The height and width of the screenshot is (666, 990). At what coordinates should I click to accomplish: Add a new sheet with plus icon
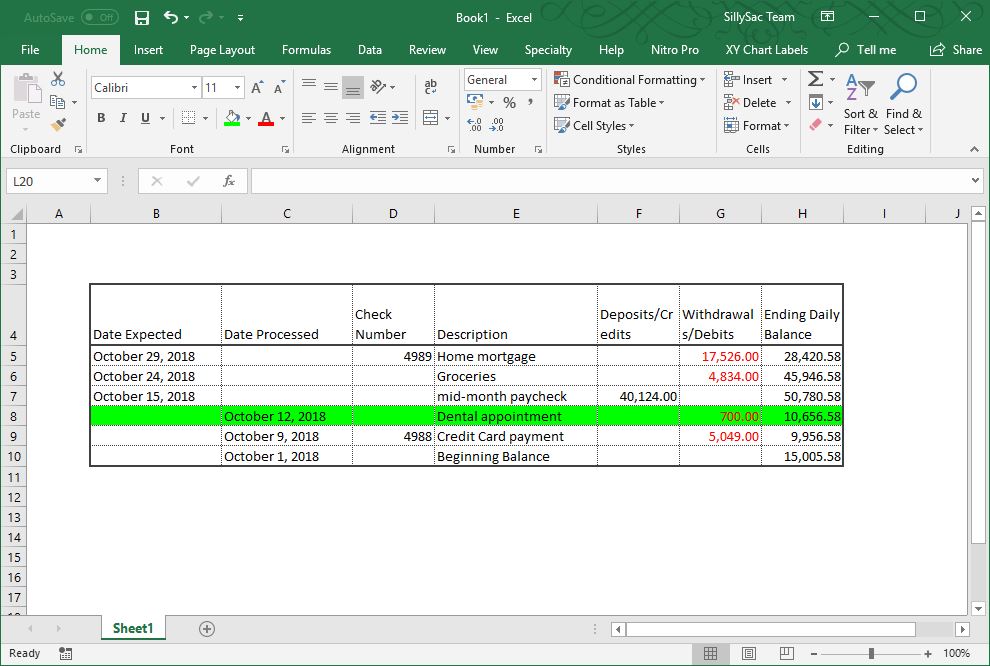[207, 629]
